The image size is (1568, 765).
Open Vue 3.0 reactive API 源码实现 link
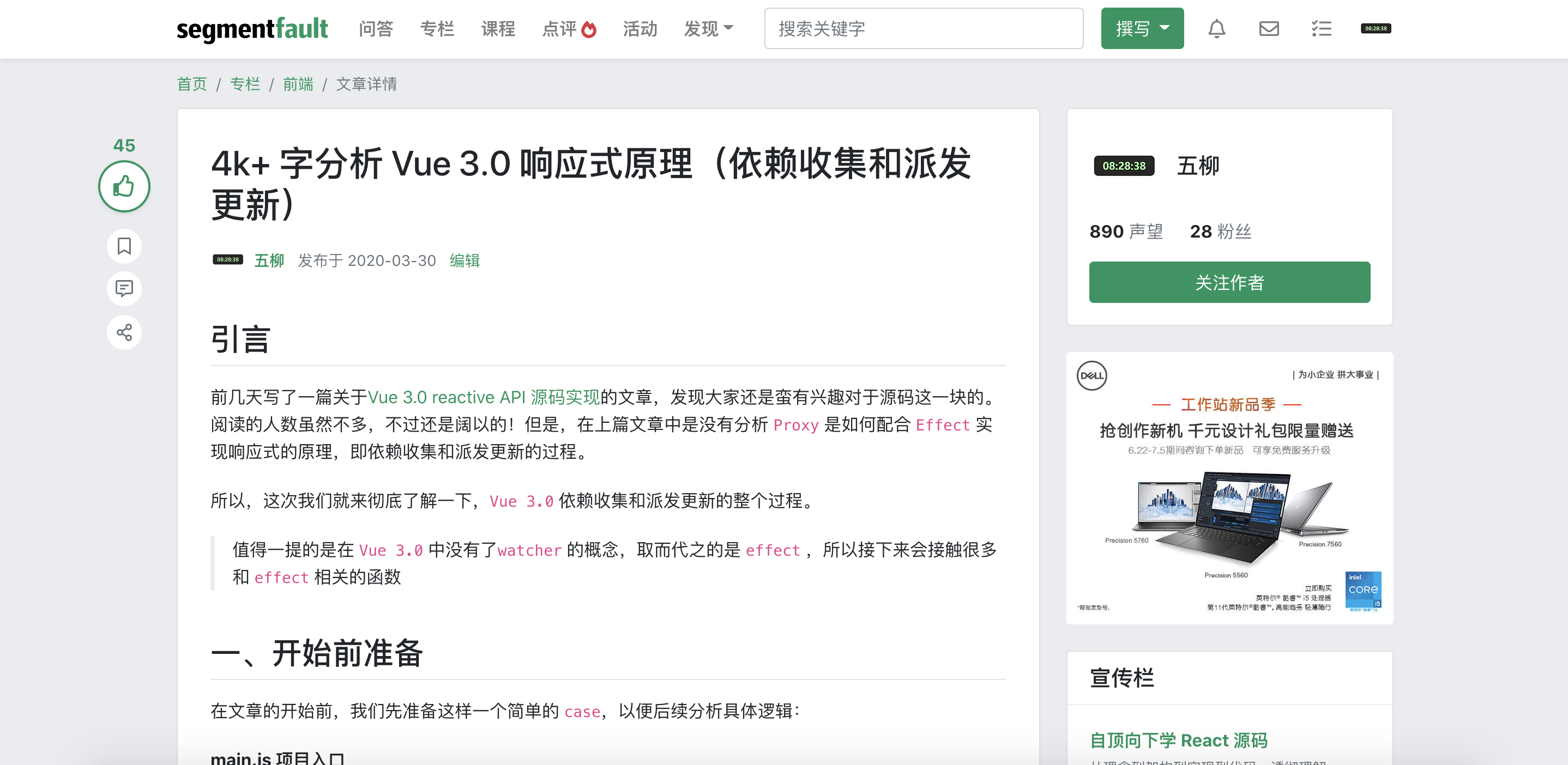(483, 397)
